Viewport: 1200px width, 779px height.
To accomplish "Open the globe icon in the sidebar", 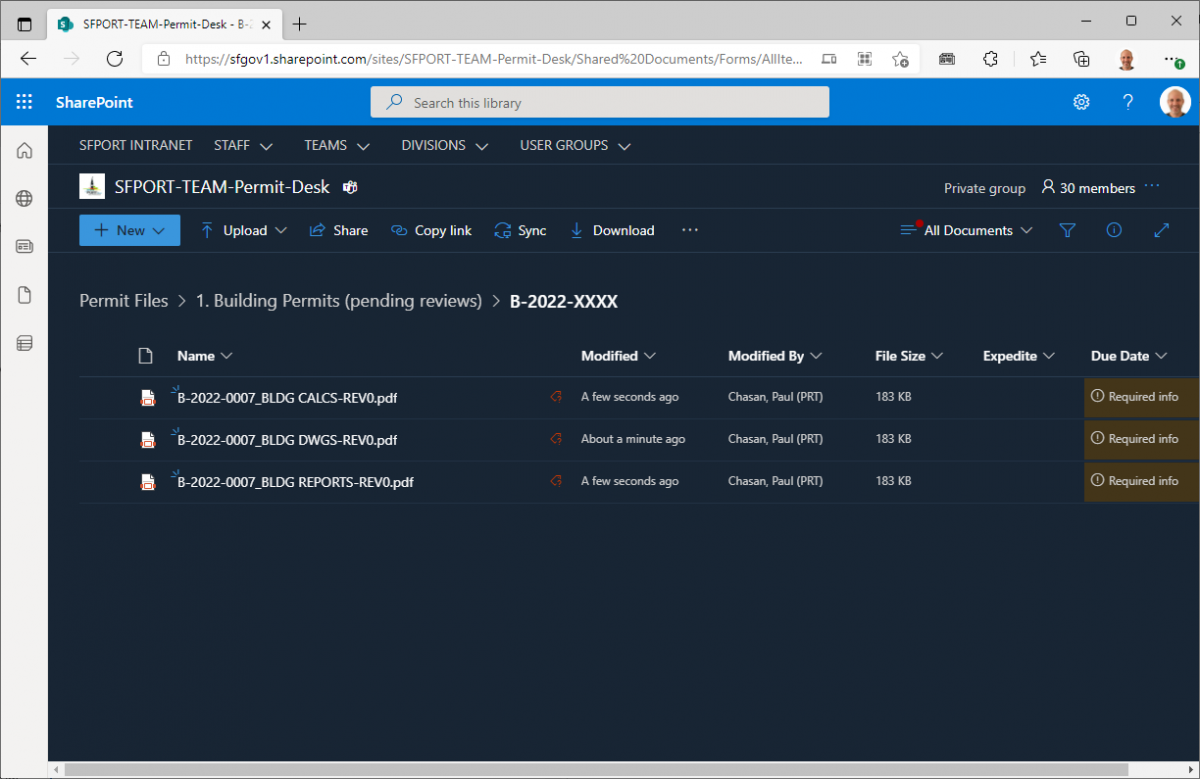I will [23, 198].
